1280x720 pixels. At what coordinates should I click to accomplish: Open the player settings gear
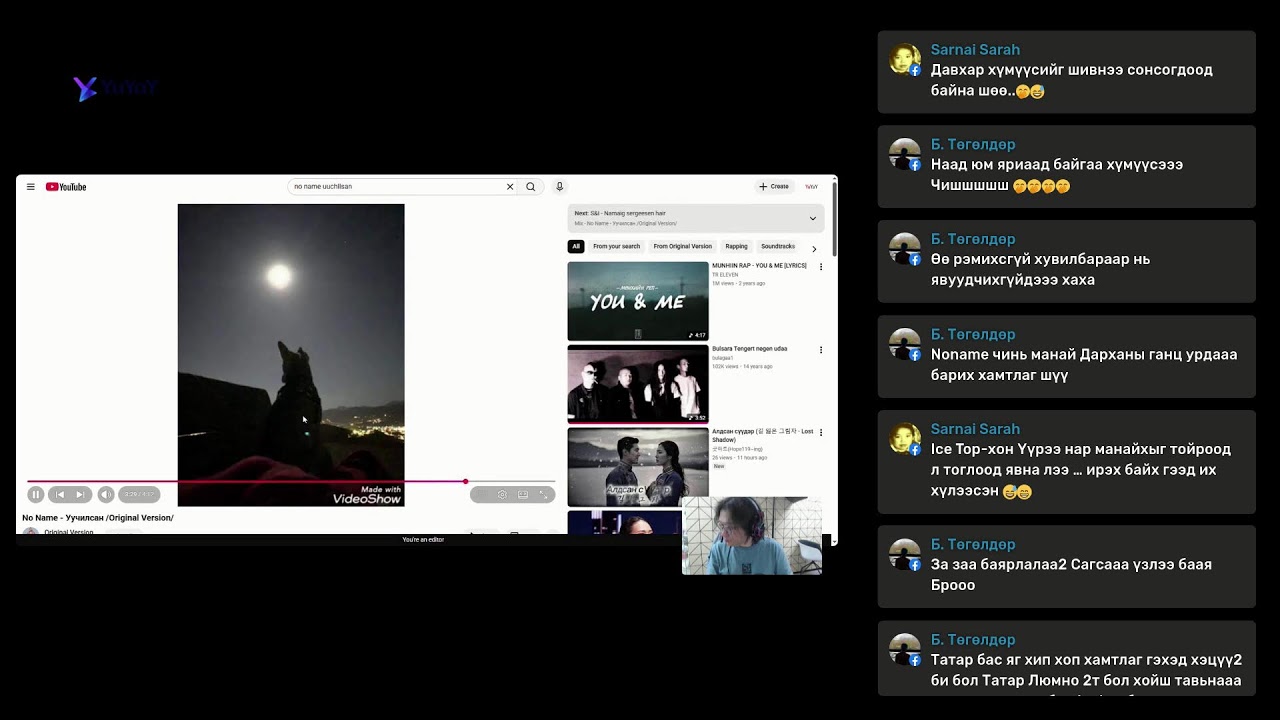pyautogui.click(x=502, y=494)
